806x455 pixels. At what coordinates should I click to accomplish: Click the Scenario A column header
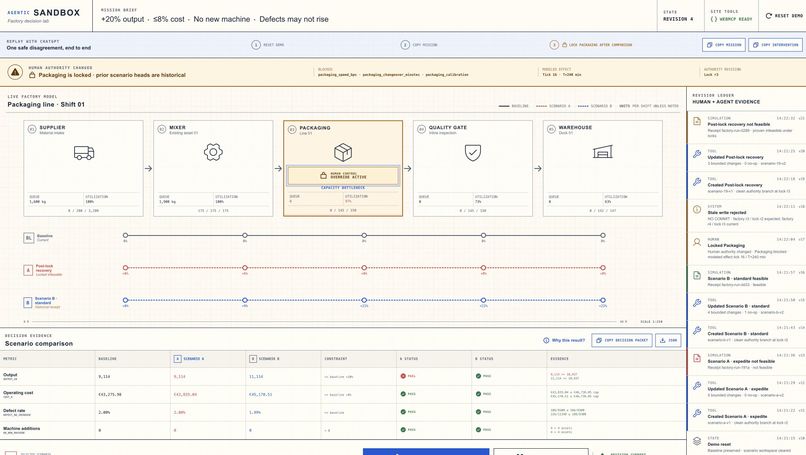click(188, 359)
